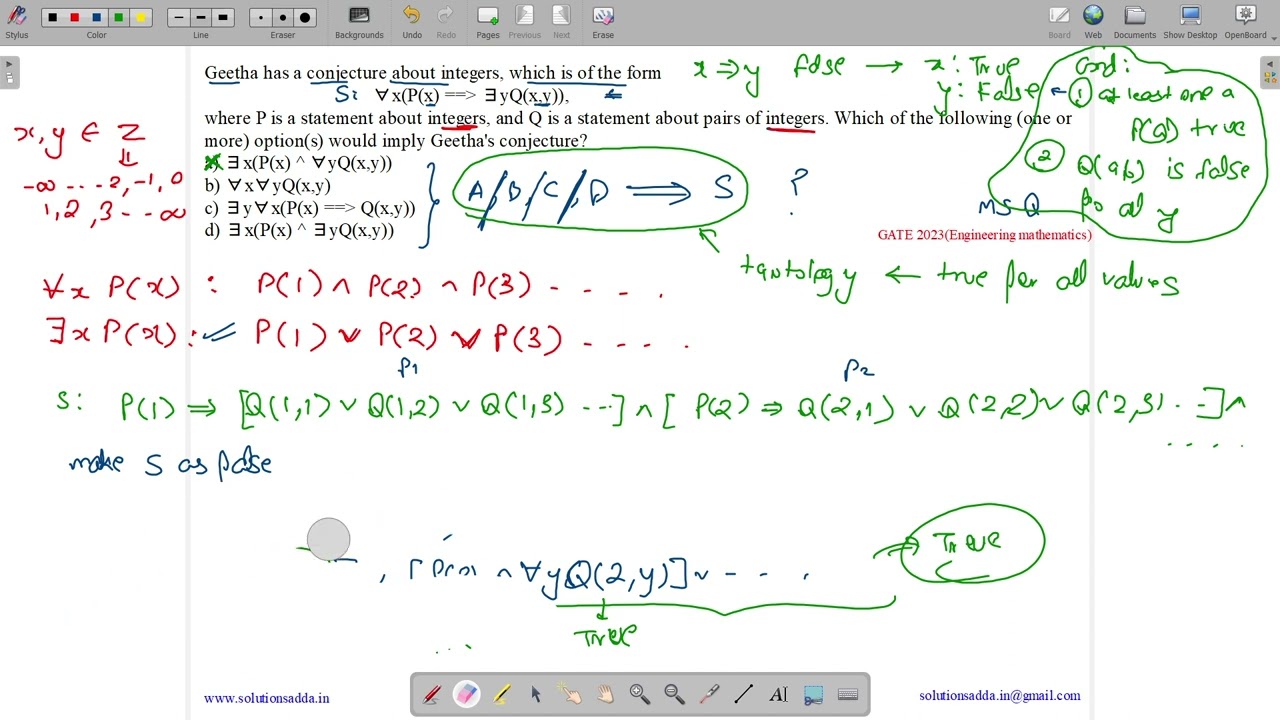The height and width of the screenshot is (720, 1280).
Task: Select green pen color
Action: [119, 17]
